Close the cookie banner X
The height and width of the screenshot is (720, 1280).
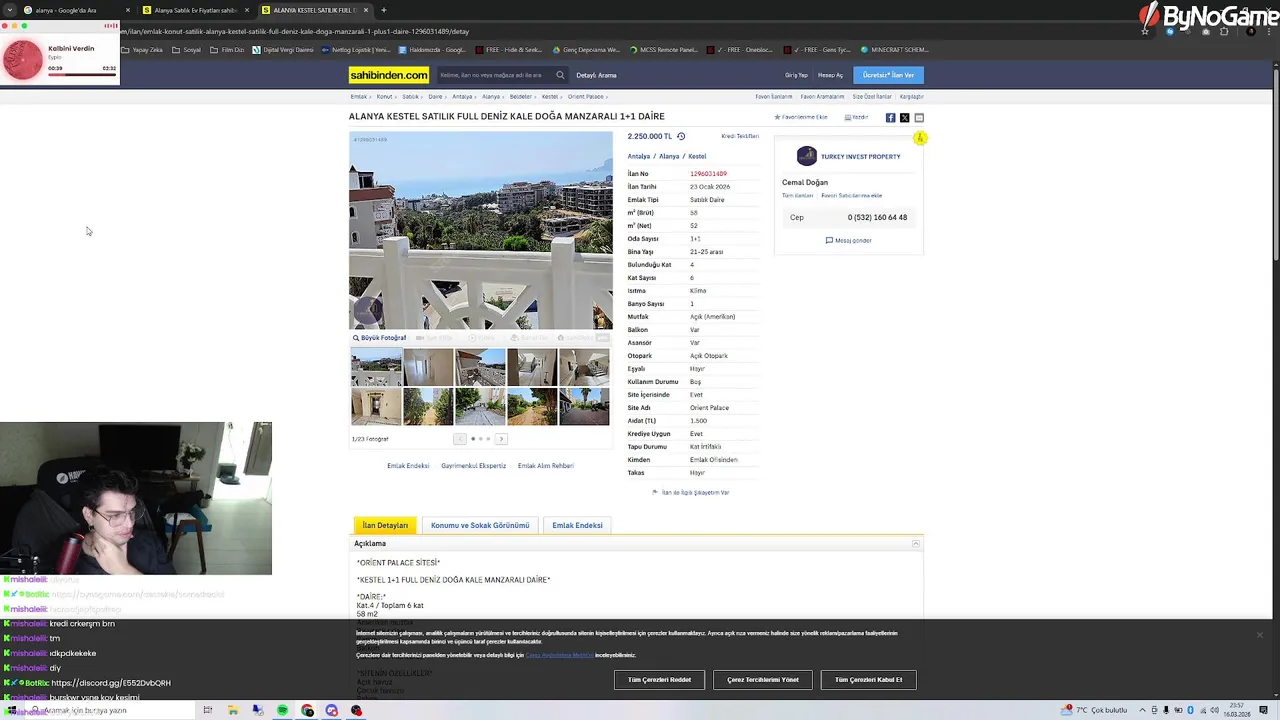[x=1259, y=635]
